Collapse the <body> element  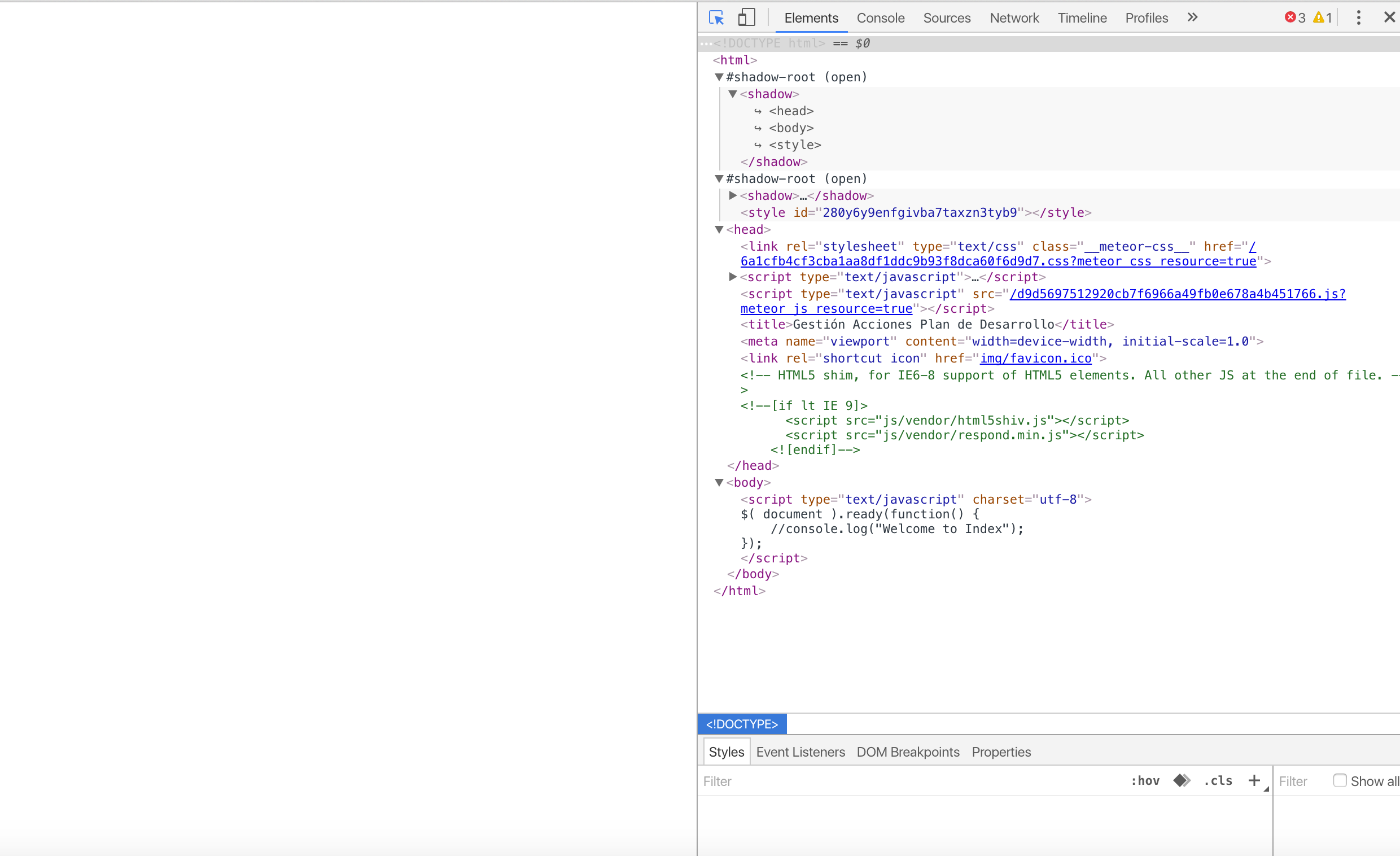[719, 482]
